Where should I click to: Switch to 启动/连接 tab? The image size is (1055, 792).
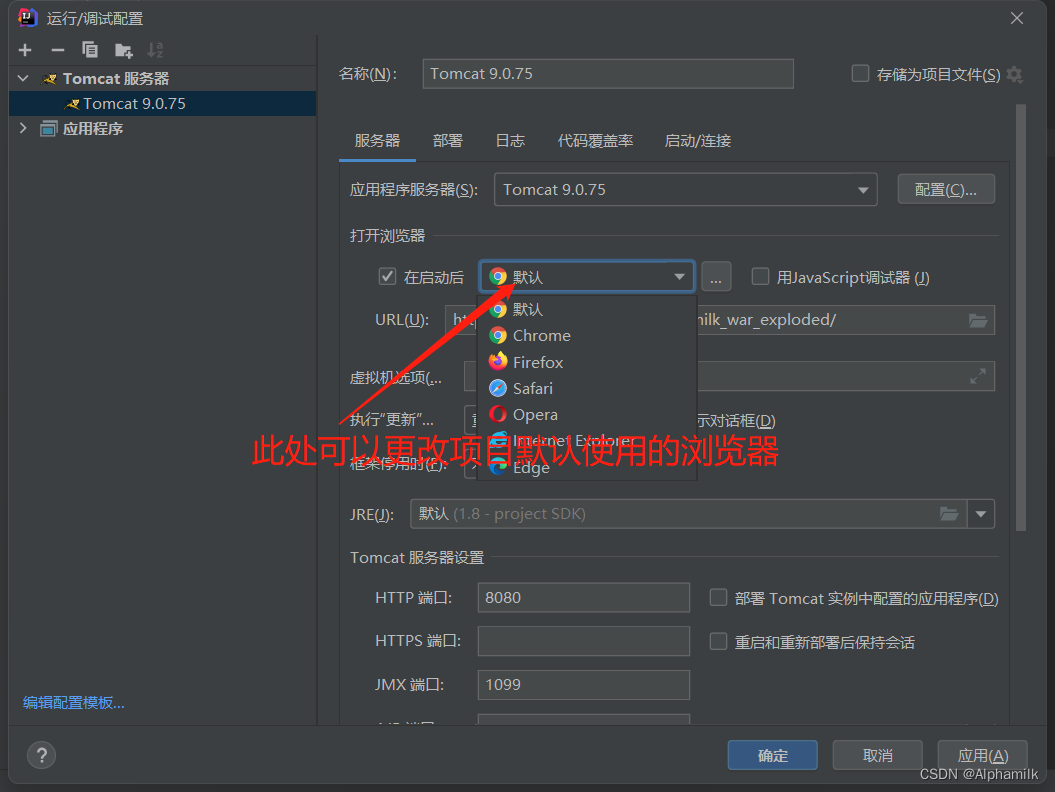tap(698, 141)
